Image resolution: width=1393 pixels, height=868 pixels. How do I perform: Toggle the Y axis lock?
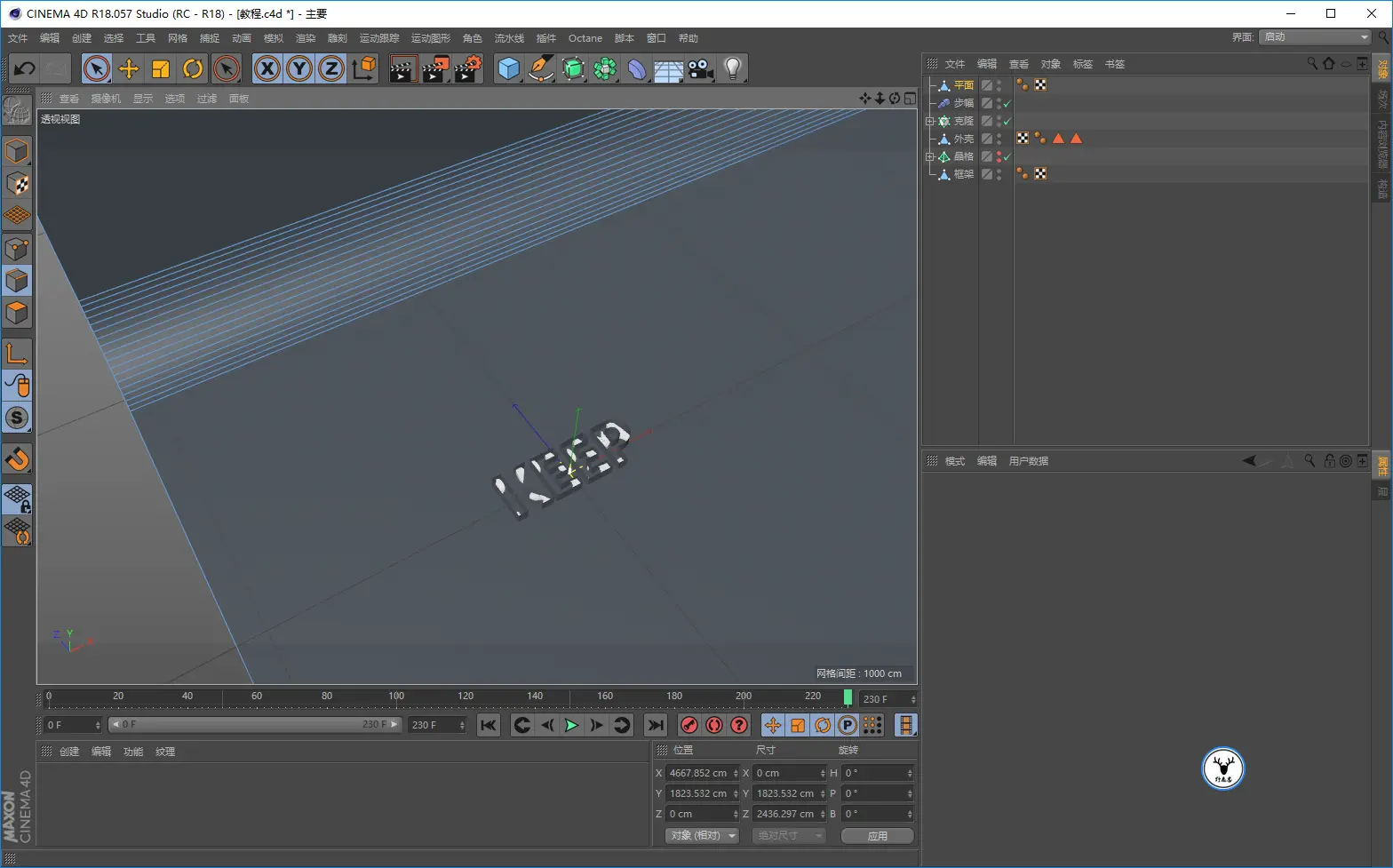coord(299,68)
